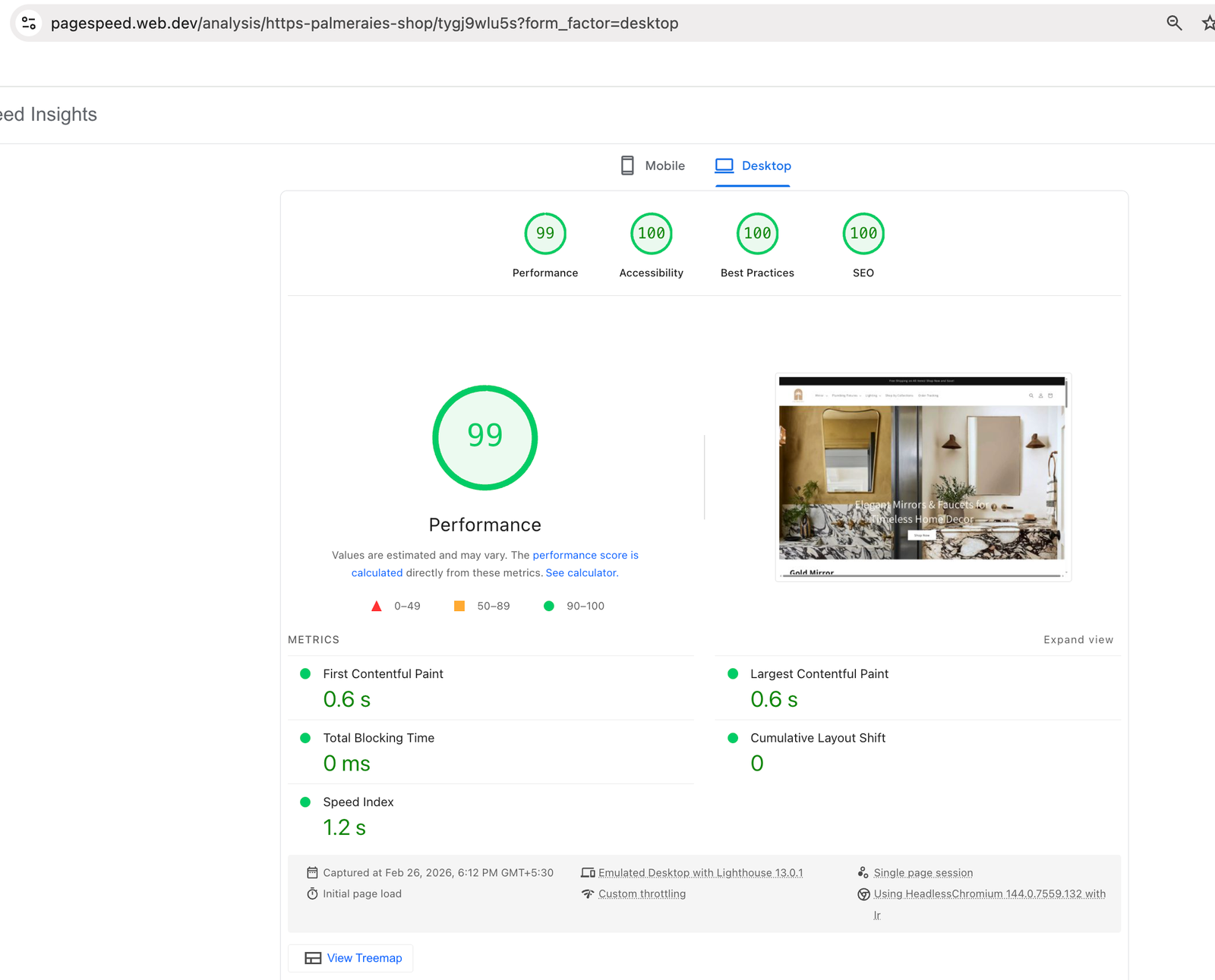The image size is (1215, 980).
Task: Expand Emulated Desktop with Lighthouse info
Action: click(x=700, y=872)
